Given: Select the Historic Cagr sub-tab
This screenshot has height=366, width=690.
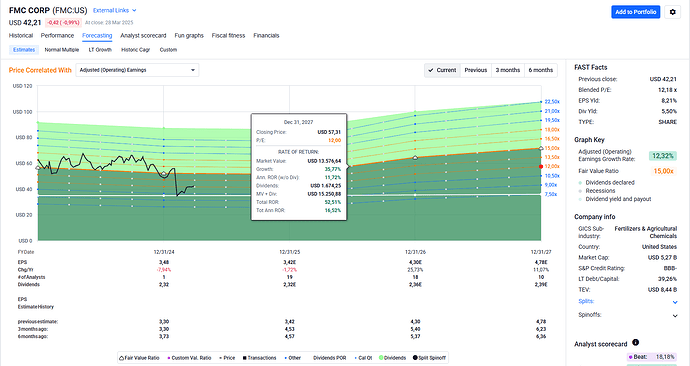Looking at the screenshot, I should point(136,50).
